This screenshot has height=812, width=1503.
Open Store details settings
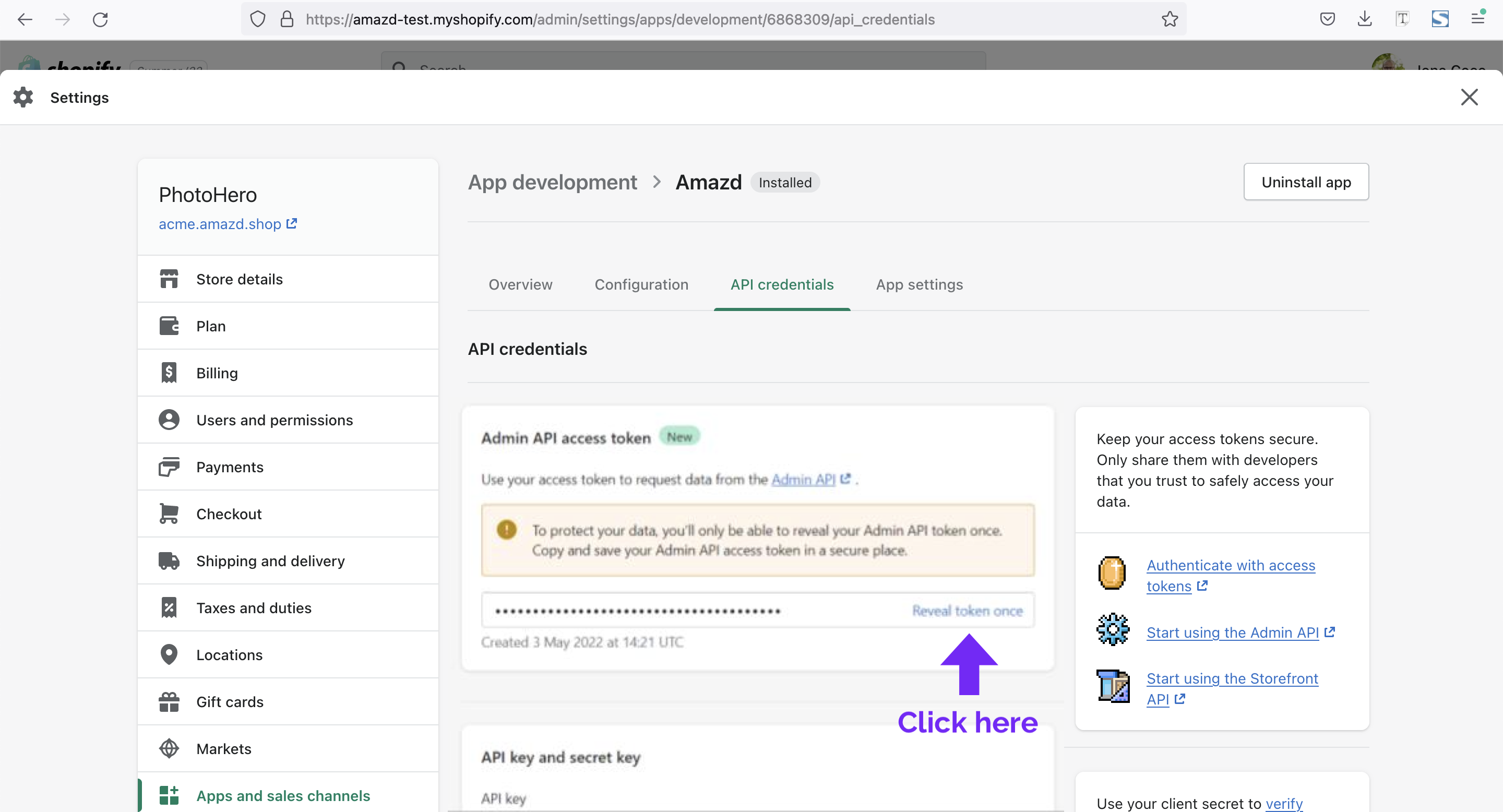pyautogui.click(x=288, y=279)
